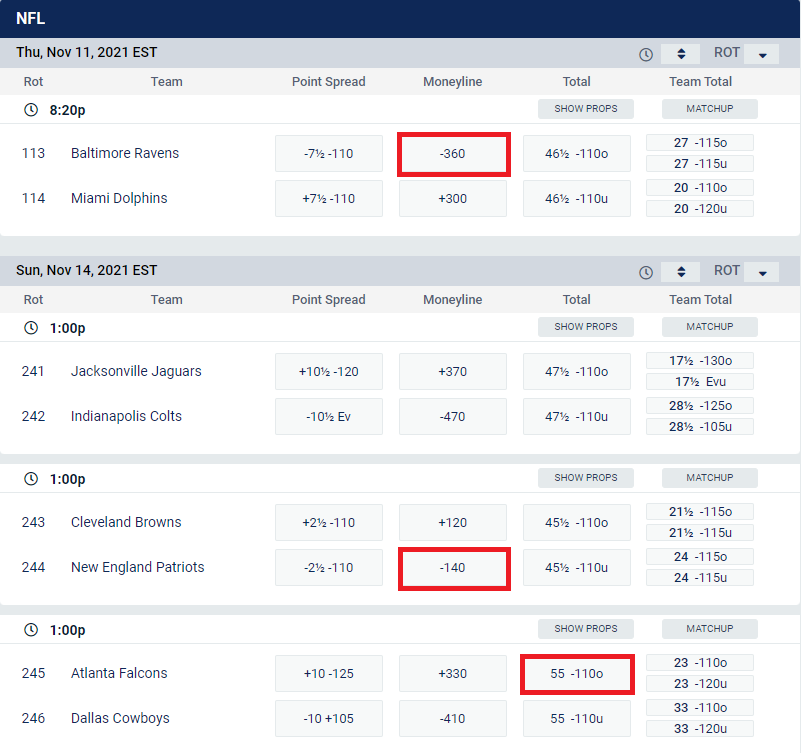The image size is (801, 753).
Task: Select Browns +2½ -110 point spread
Action: 328,523
